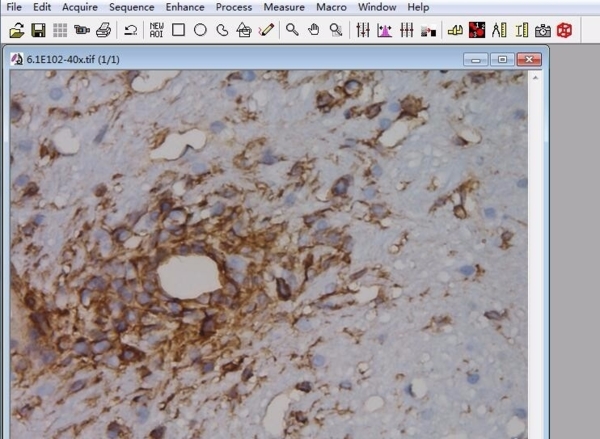Click the red 3D cube icon
The image size is (600, 439).
click(564, 30)
